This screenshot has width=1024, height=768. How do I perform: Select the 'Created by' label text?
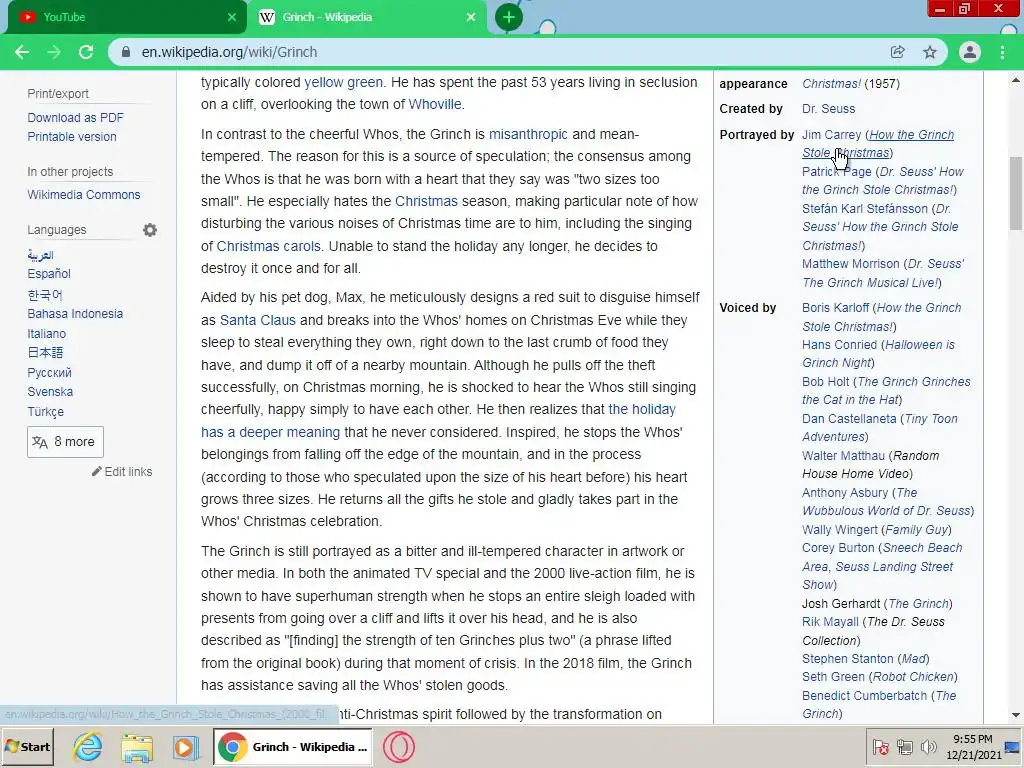(x=751, y=109)
